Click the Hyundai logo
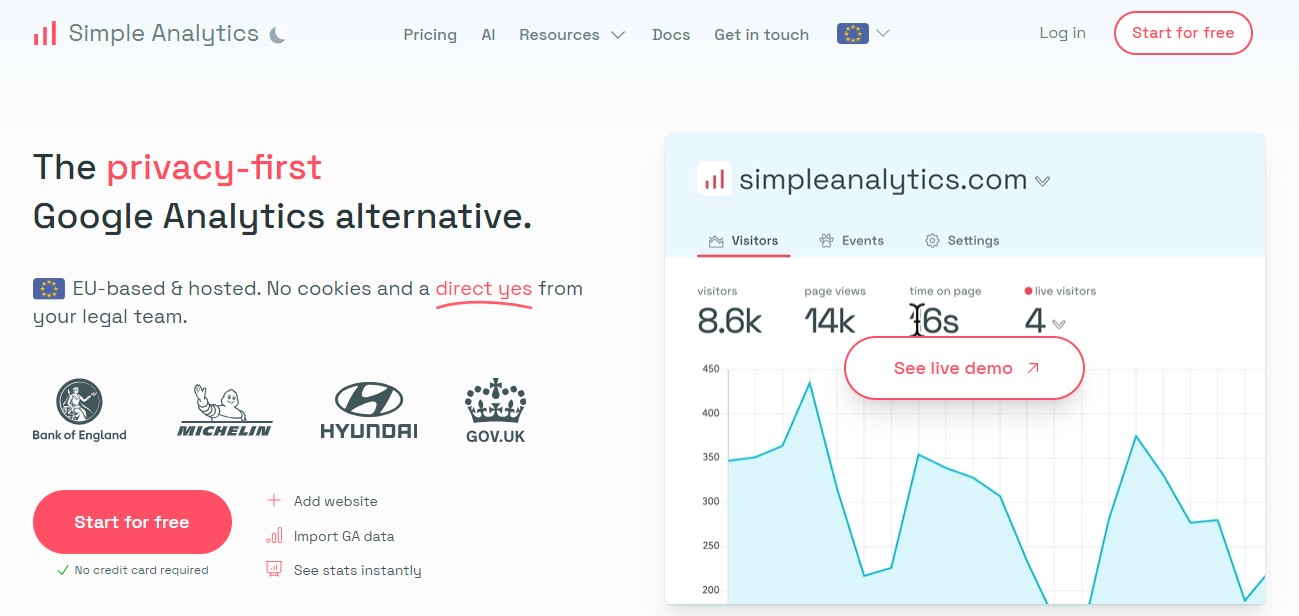The image size is (1299, 616). coord(369,410)
